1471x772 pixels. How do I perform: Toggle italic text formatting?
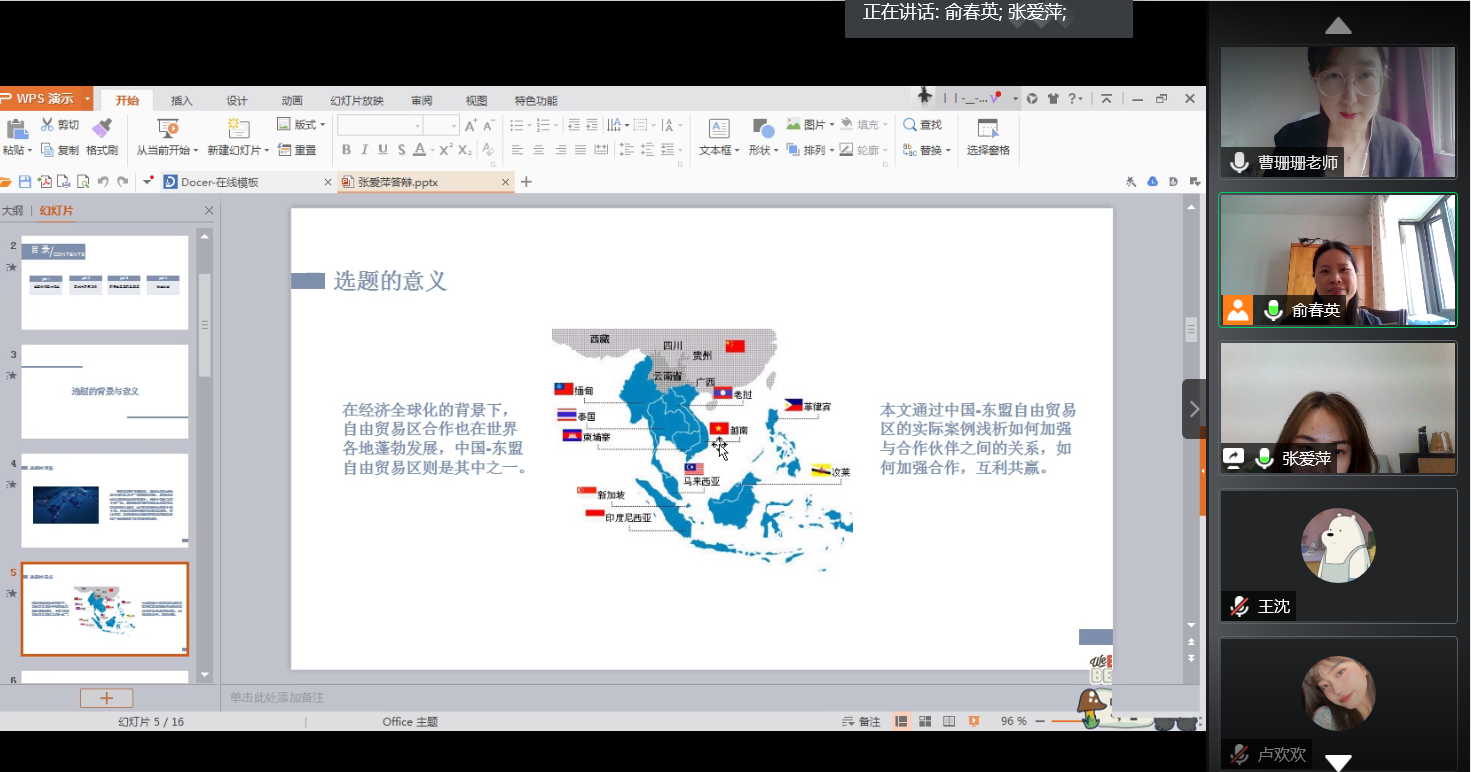tap(364, 150)
